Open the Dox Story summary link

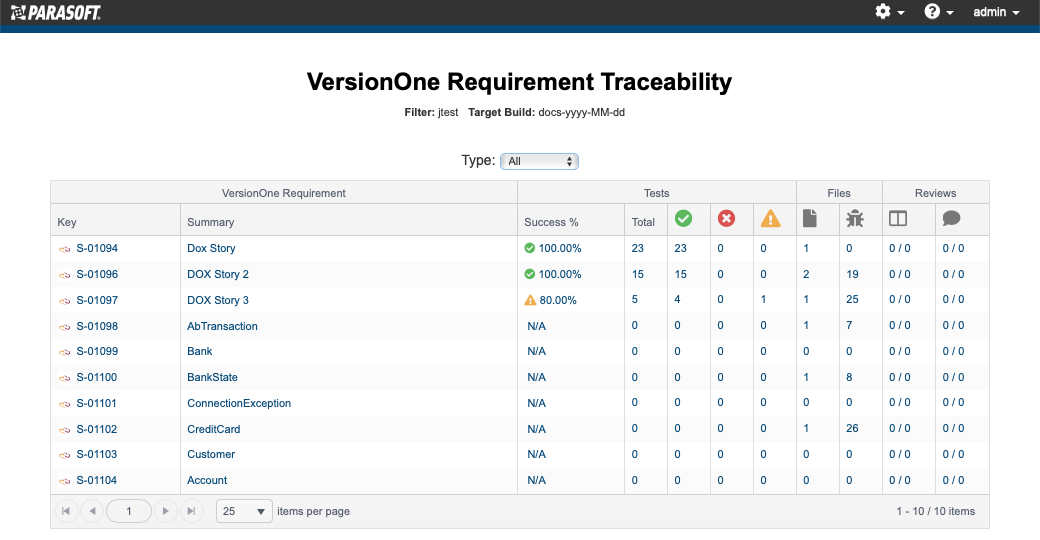[211, 248]
